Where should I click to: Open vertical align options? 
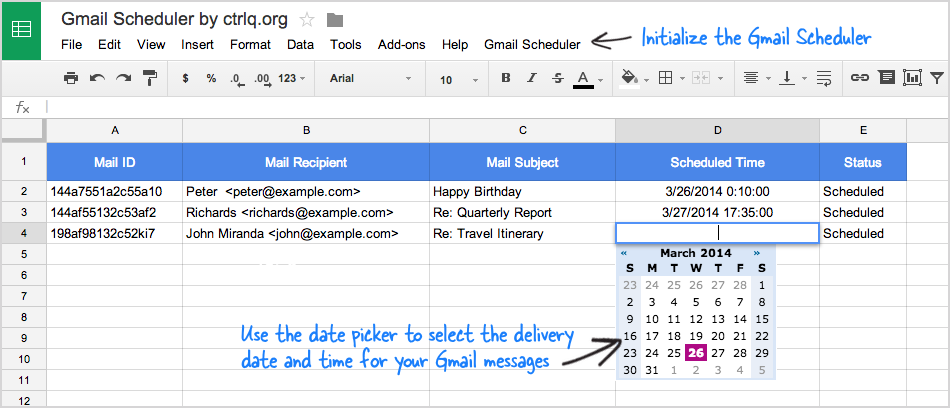(x=787, y=78)
